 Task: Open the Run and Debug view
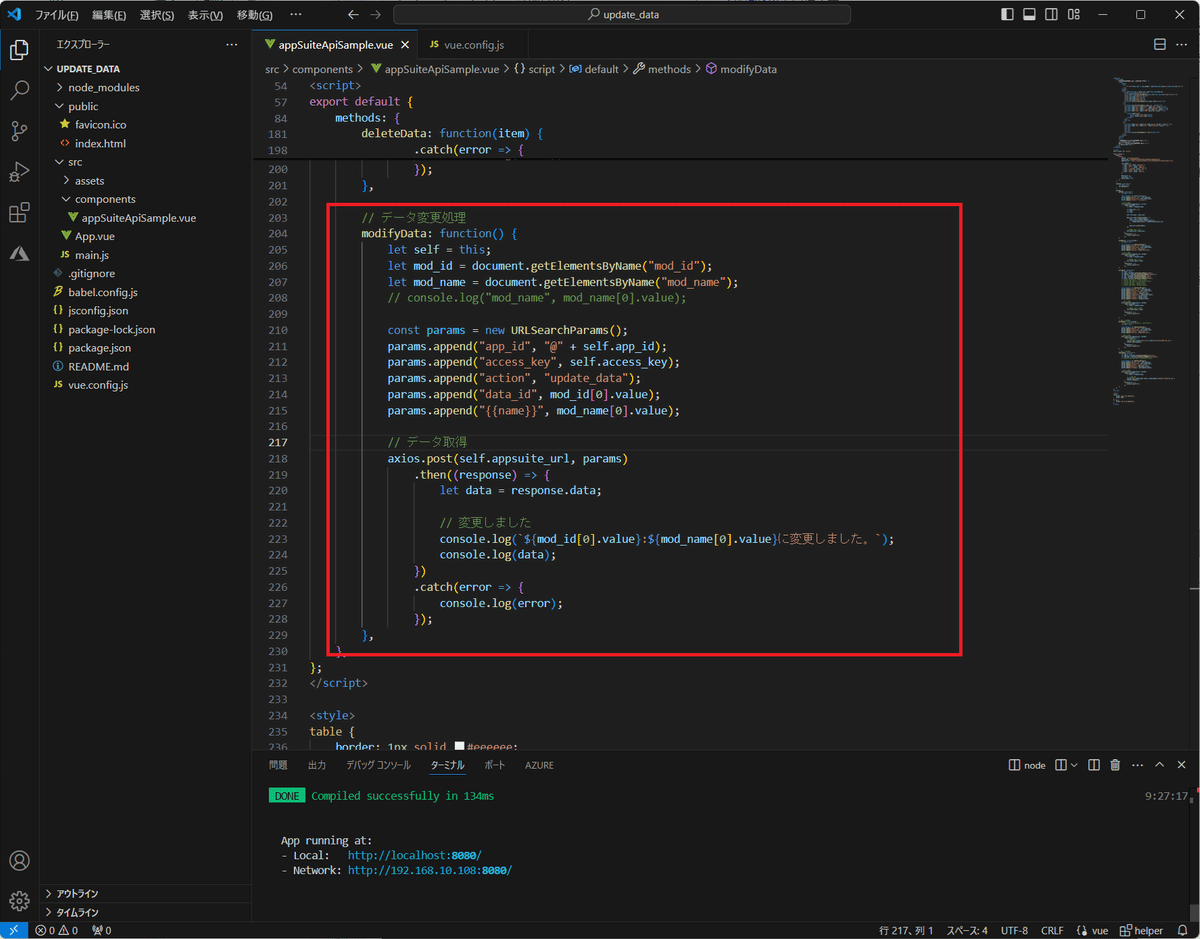tap(19, 172)
